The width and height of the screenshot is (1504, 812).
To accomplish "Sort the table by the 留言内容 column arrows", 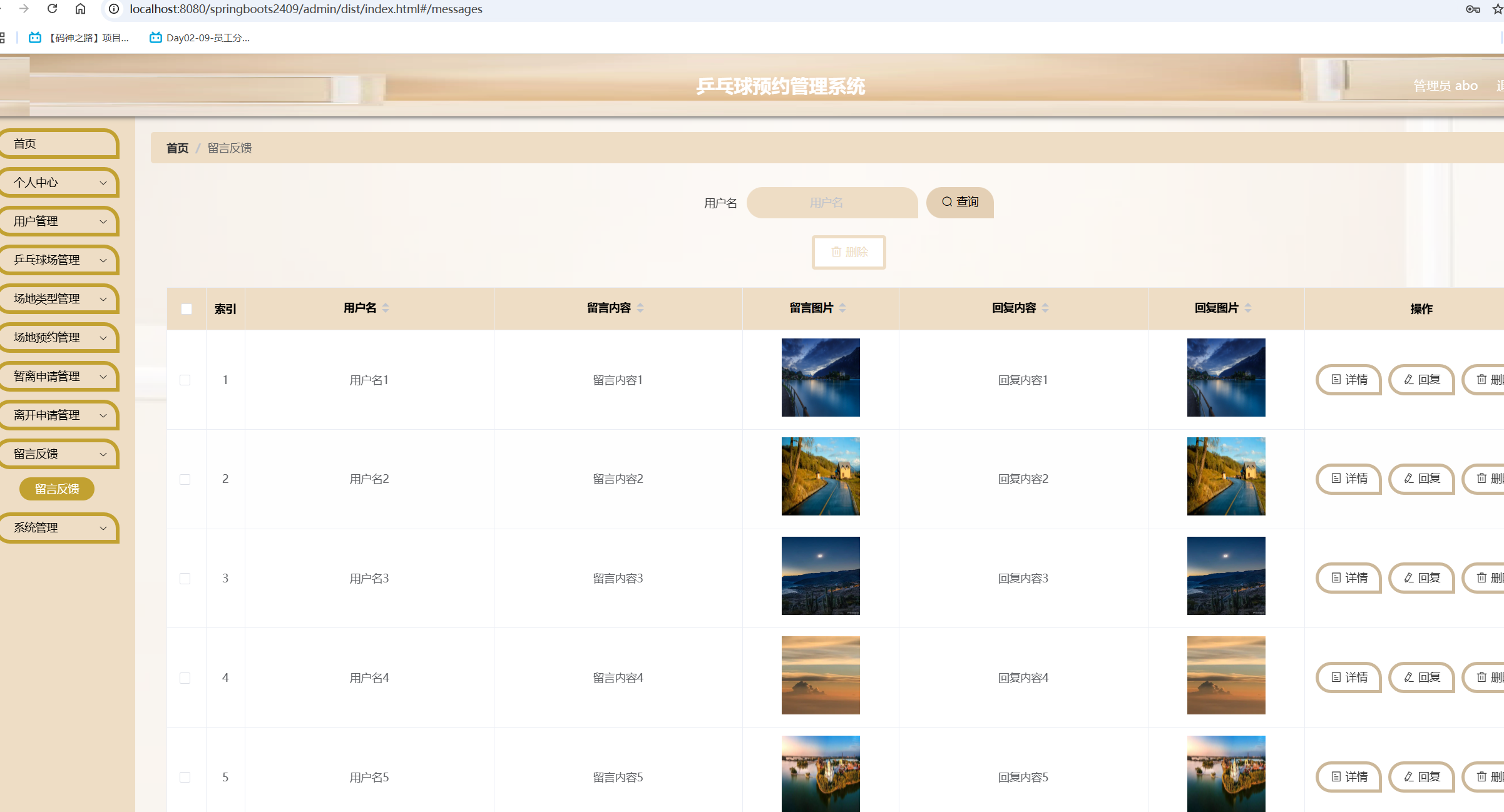I will [x=640, y=308].
